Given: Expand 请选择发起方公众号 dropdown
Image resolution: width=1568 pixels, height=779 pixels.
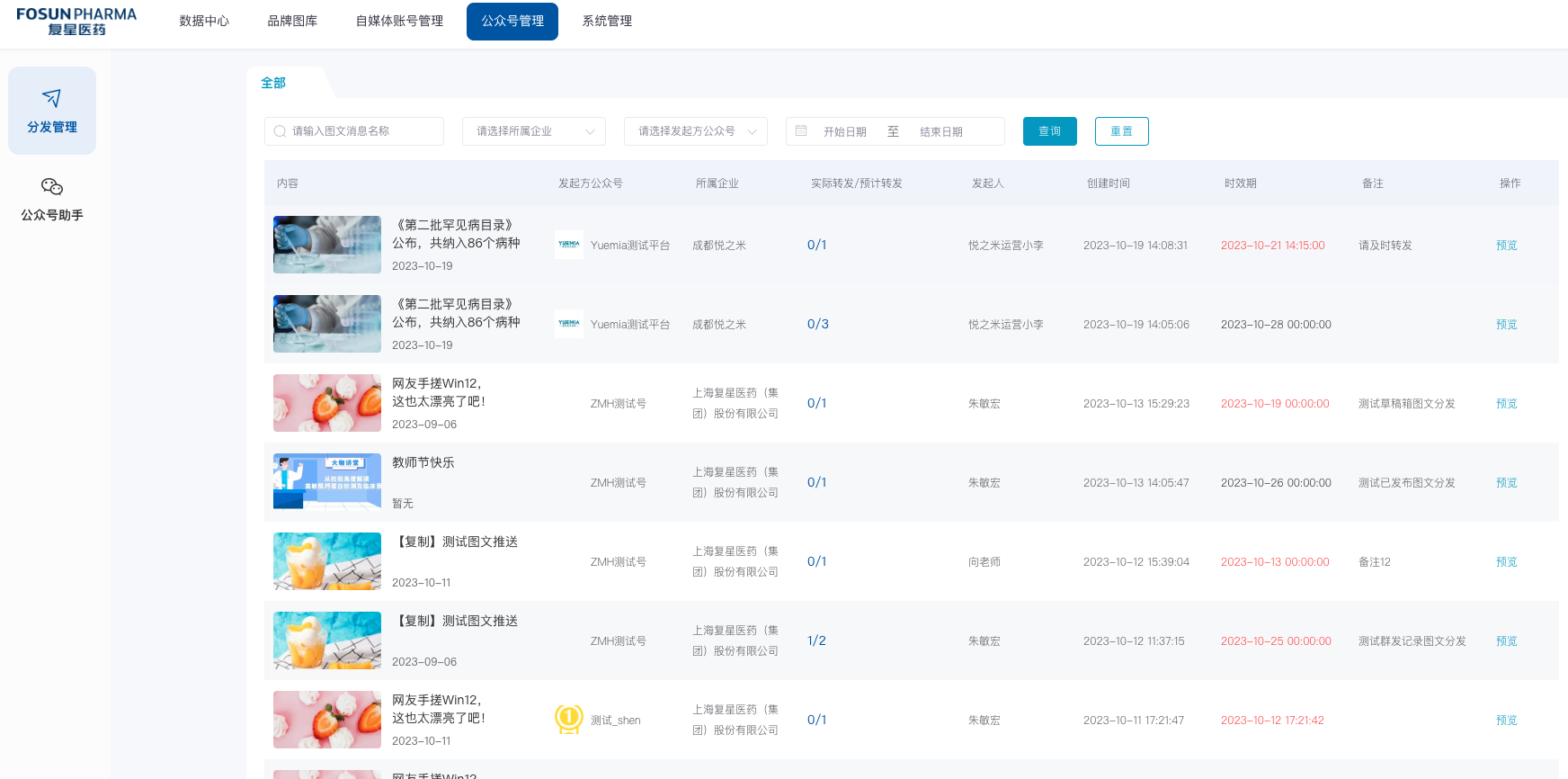Looking at the screenshot, I should tap(696, 131).
